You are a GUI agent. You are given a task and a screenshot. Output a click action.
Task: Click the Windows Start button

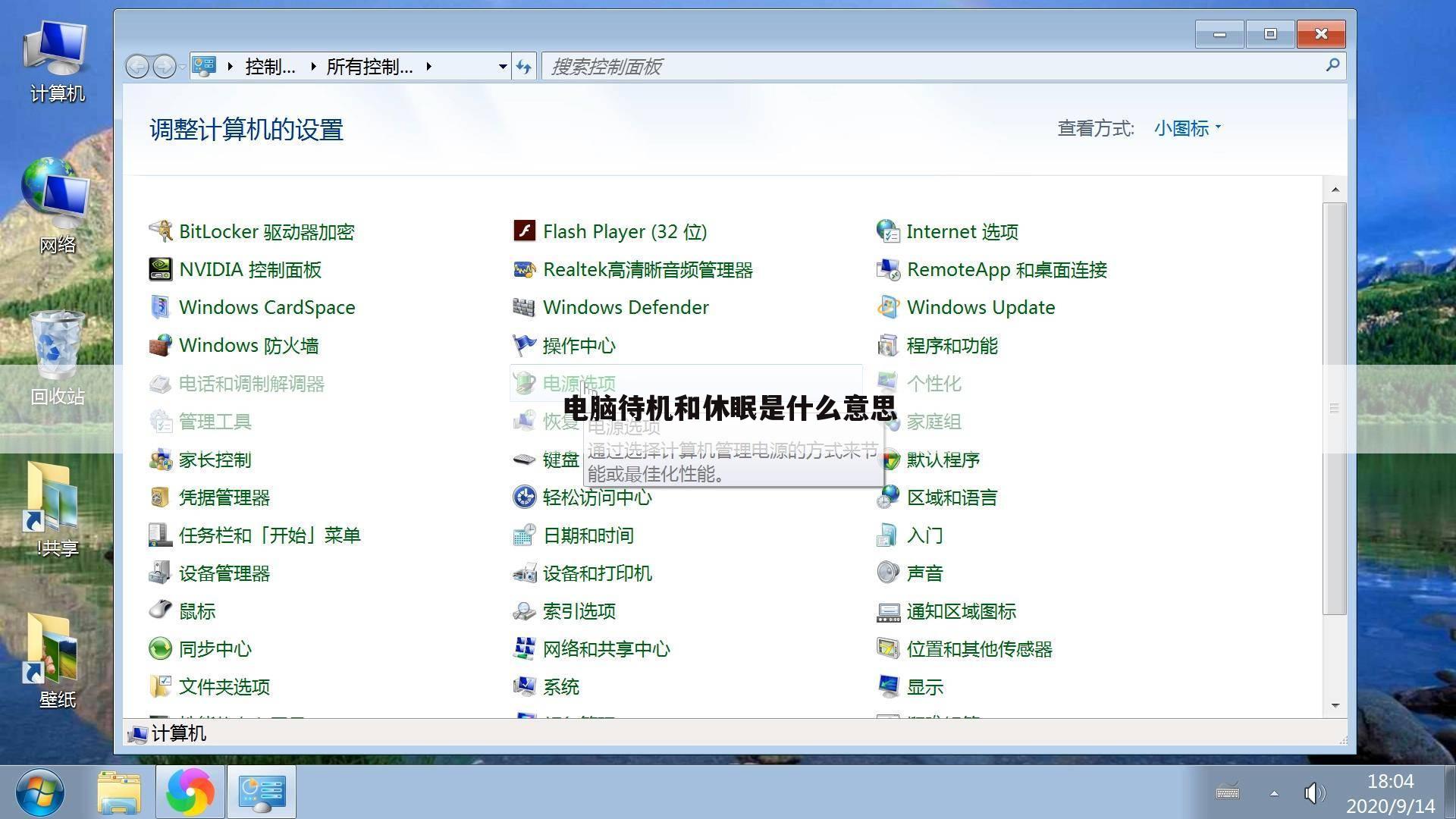[39, 793]
